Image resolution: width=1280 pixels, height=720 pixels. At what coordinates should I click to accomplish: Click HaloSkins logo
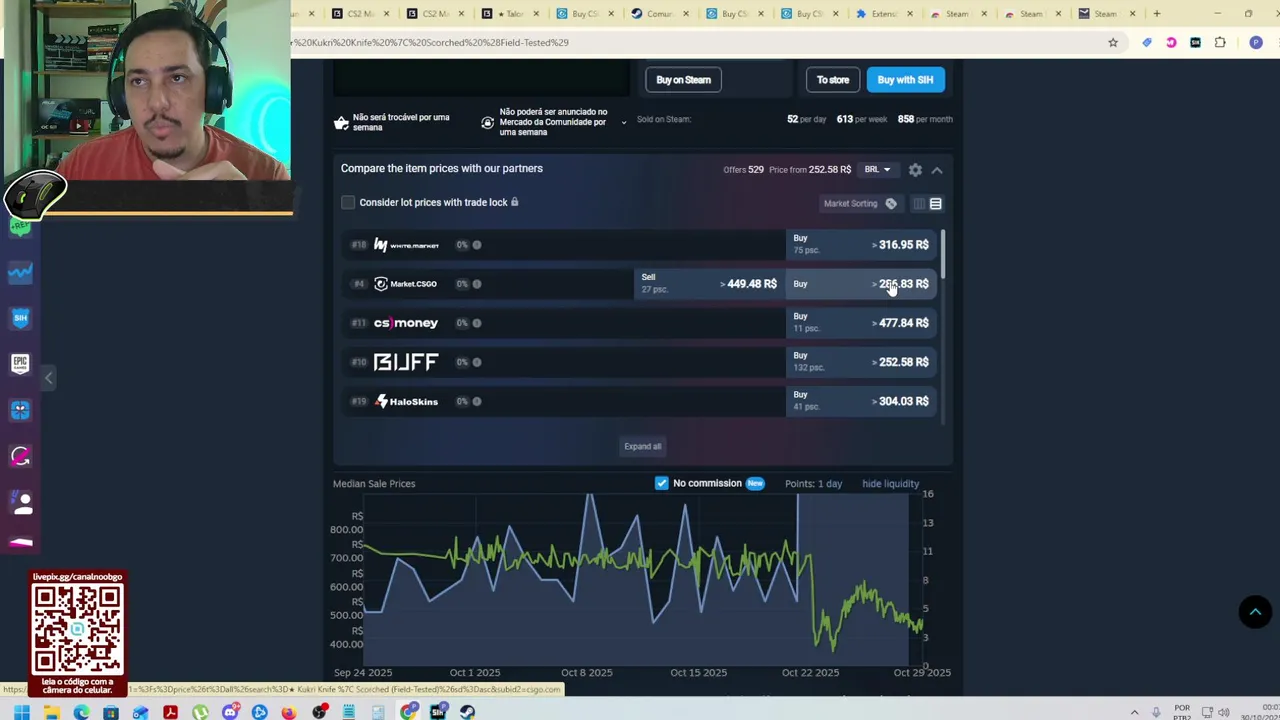click(x=406, y=401)
